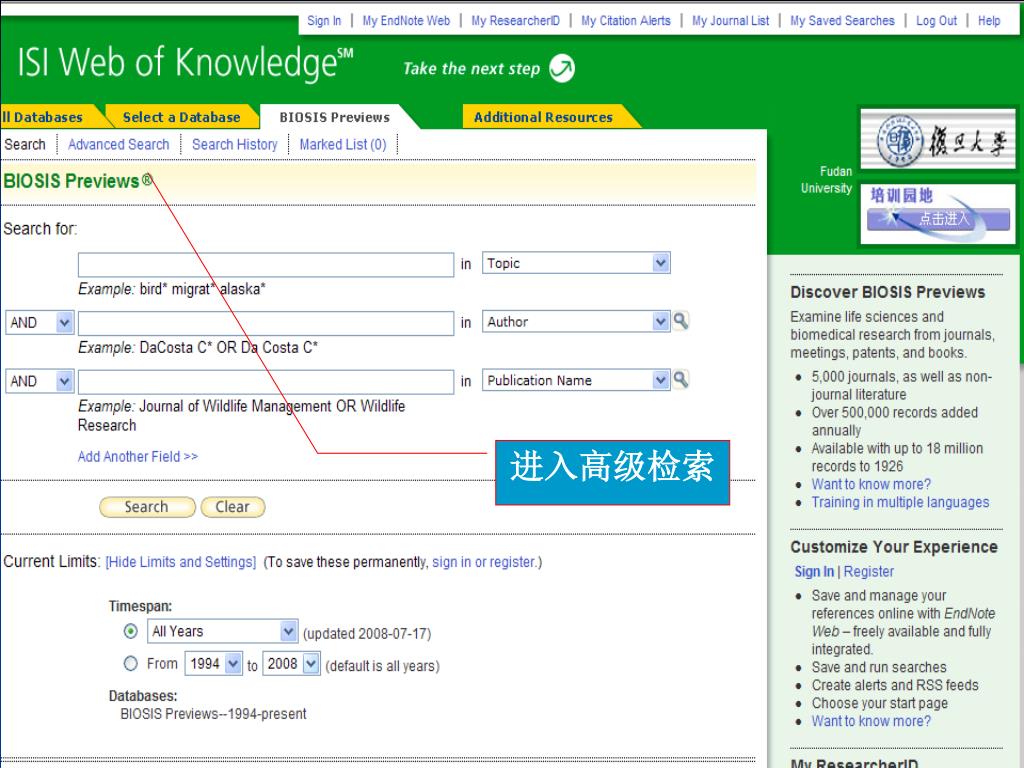
Task: Click Register link in sidebar
Action: point(869,571)
